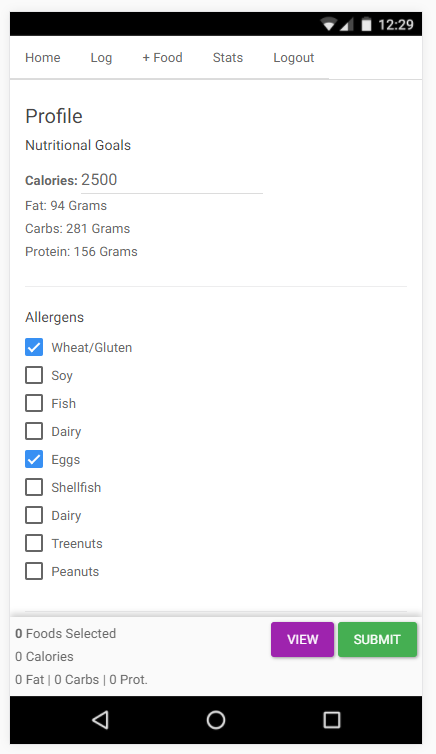Uncheck the Eggs allergen checkbox
The image size is (436, 754).
pyautogui.click(x=34, y=459)
